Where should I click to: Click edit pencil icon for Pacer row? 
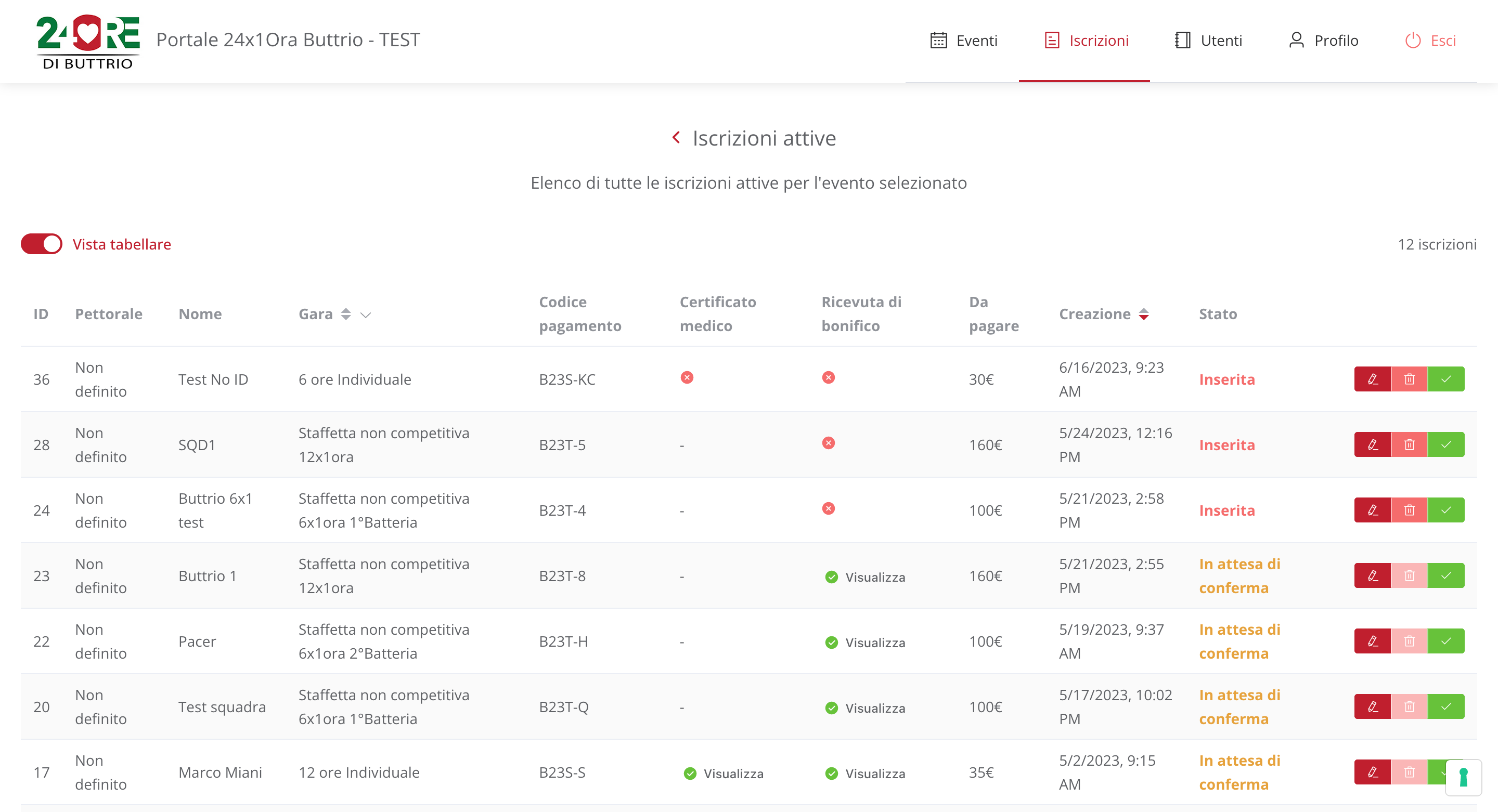click(1373, 641)
